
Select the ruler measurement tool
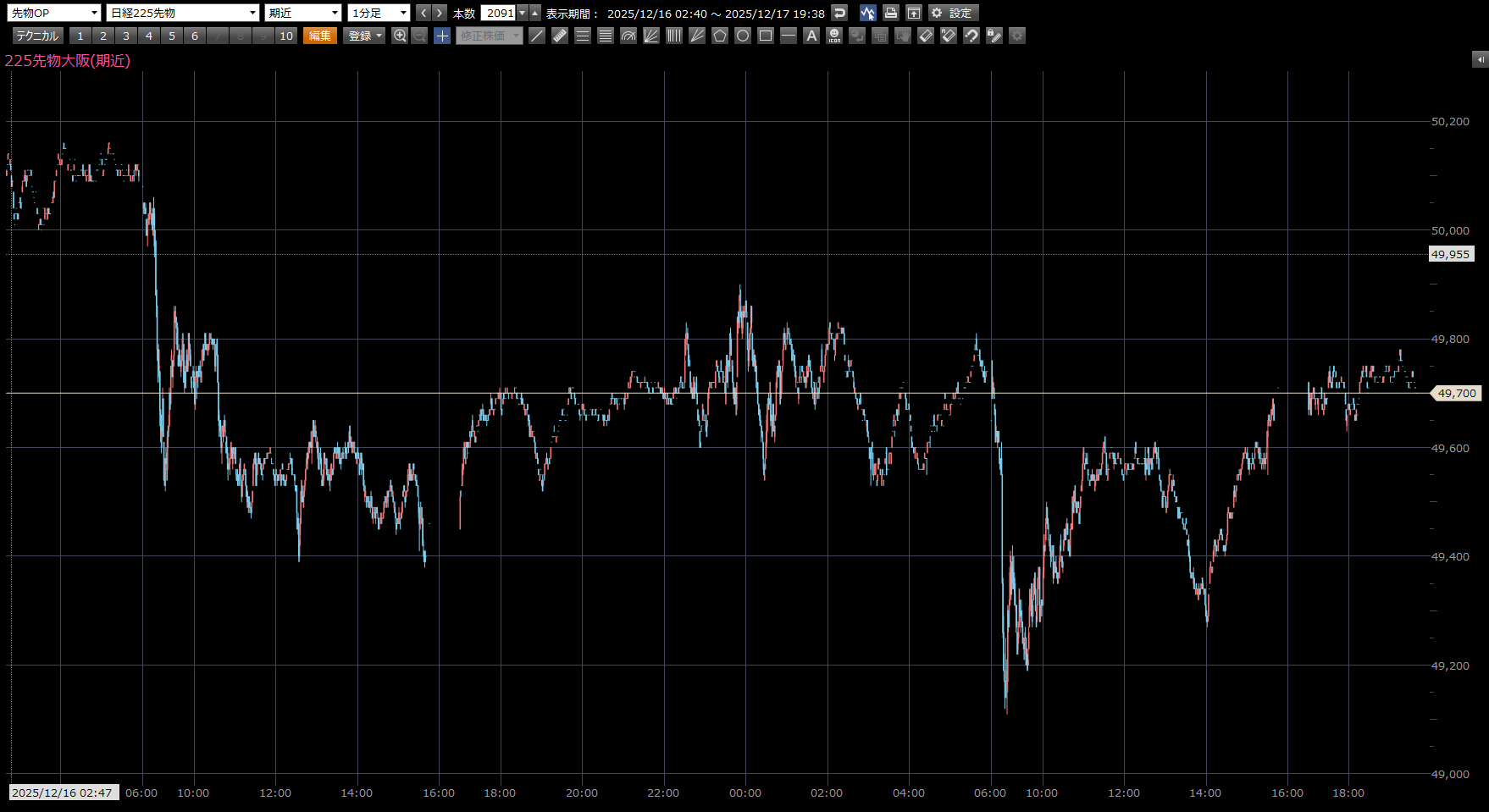[560, 36]
